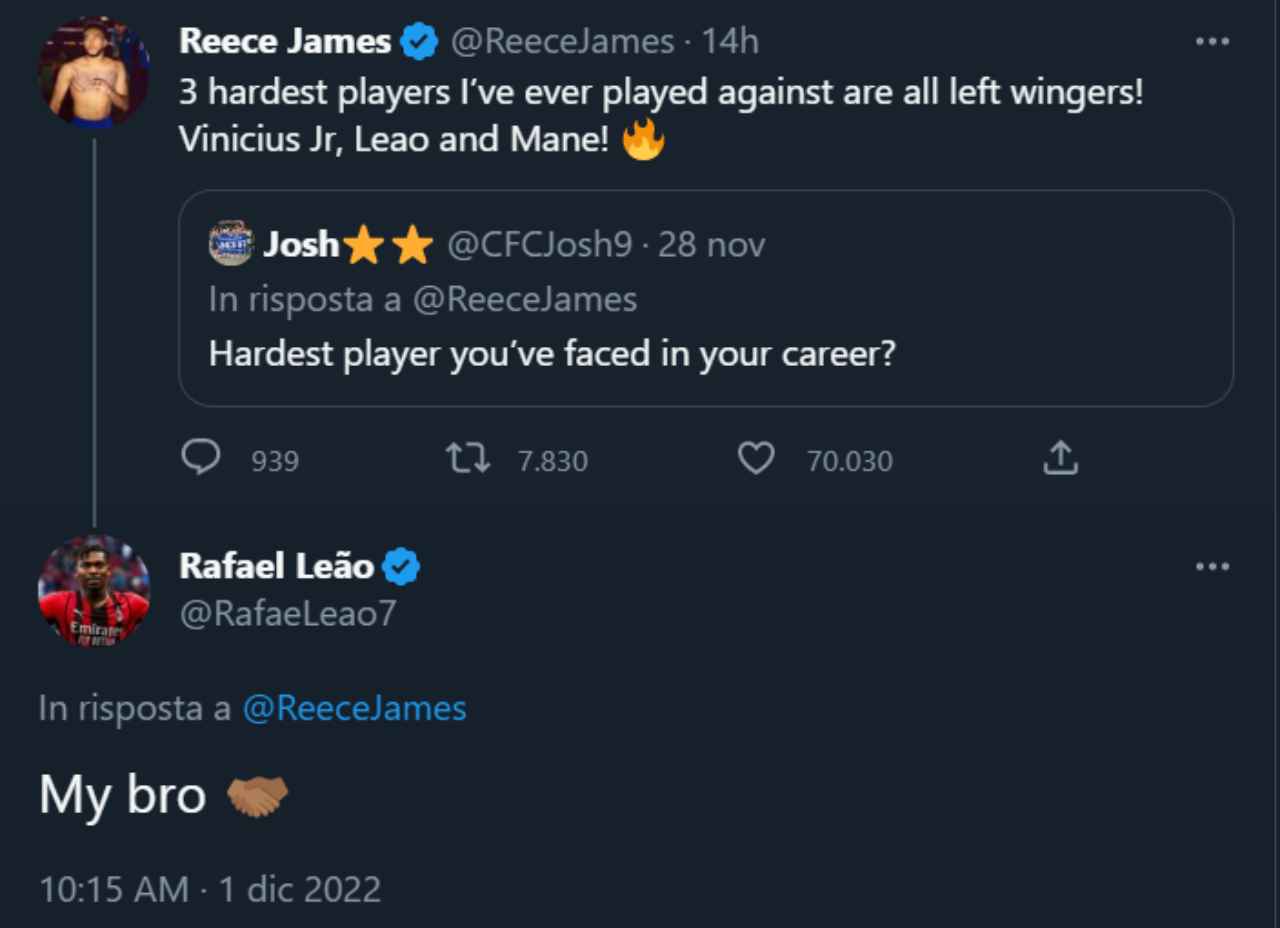
Task: Open the more options menu on Rafael Leão's reply
Action: [x=1211, y=566]
